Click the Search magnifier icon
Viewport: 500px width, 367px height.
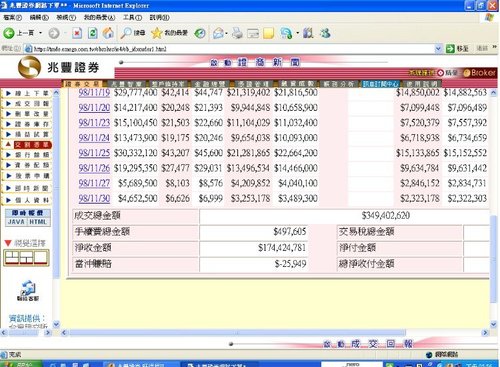[x=126, y=33]
